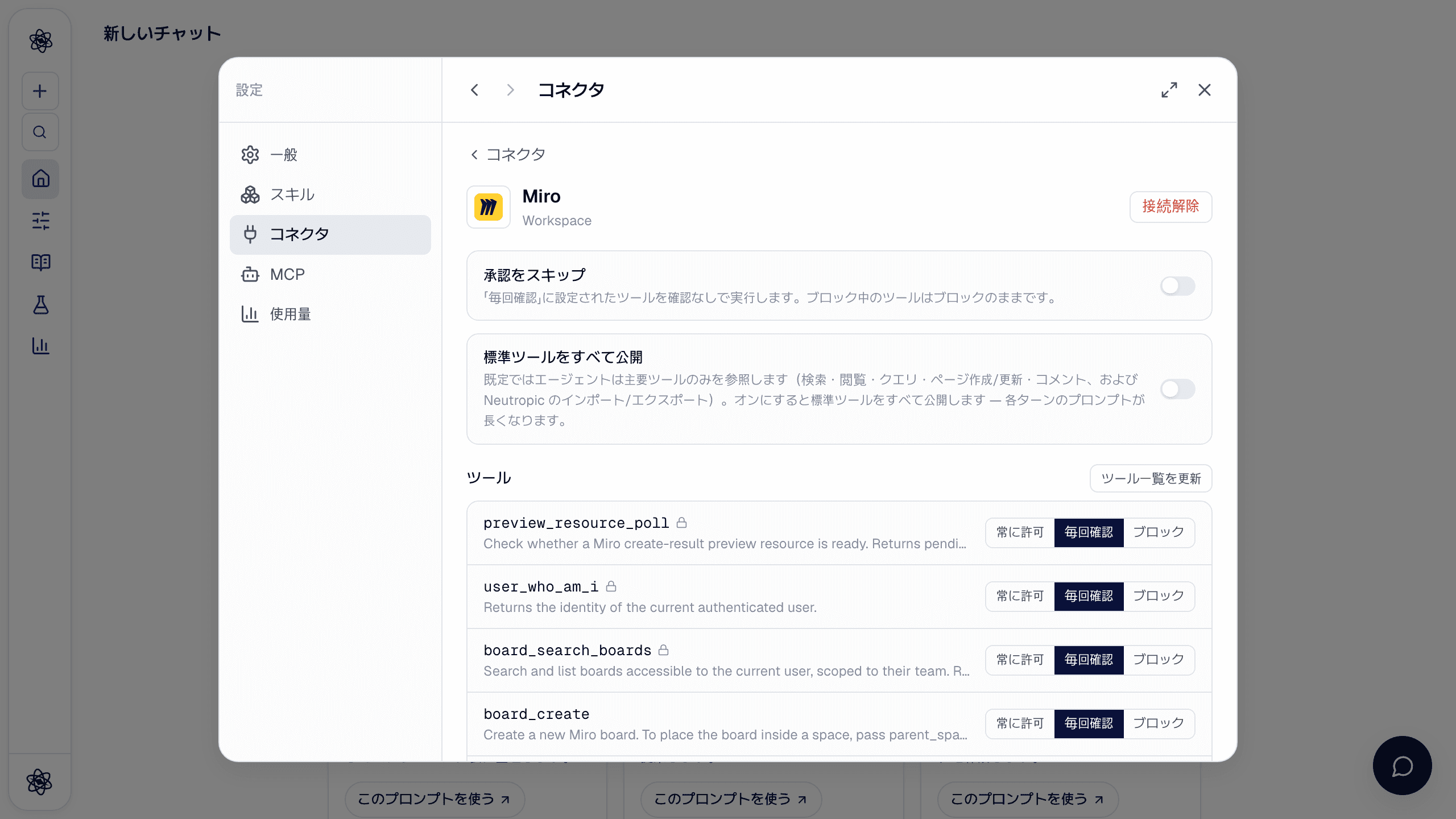Toggle the 標準ツールをすべて公開 switch

[1177, 389]
